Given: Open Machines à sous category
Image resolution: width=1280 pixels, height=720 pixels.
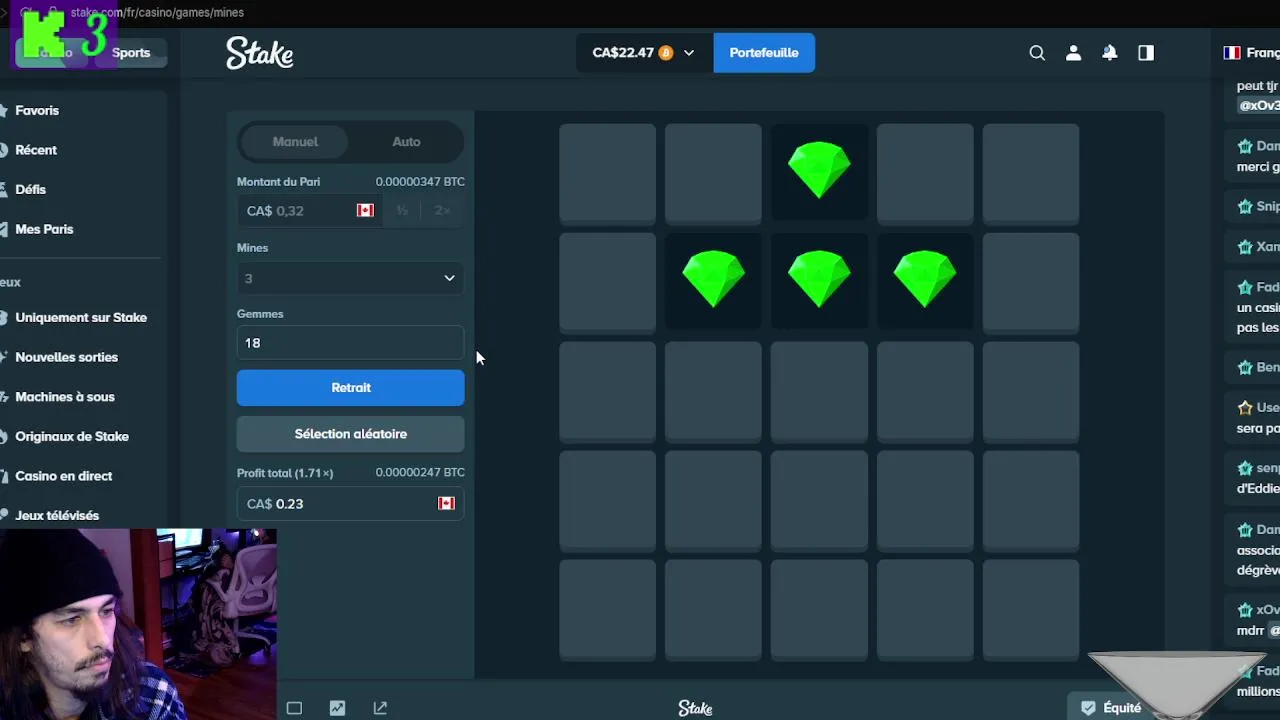Looking at the screenshot, I should coord(65,397).
